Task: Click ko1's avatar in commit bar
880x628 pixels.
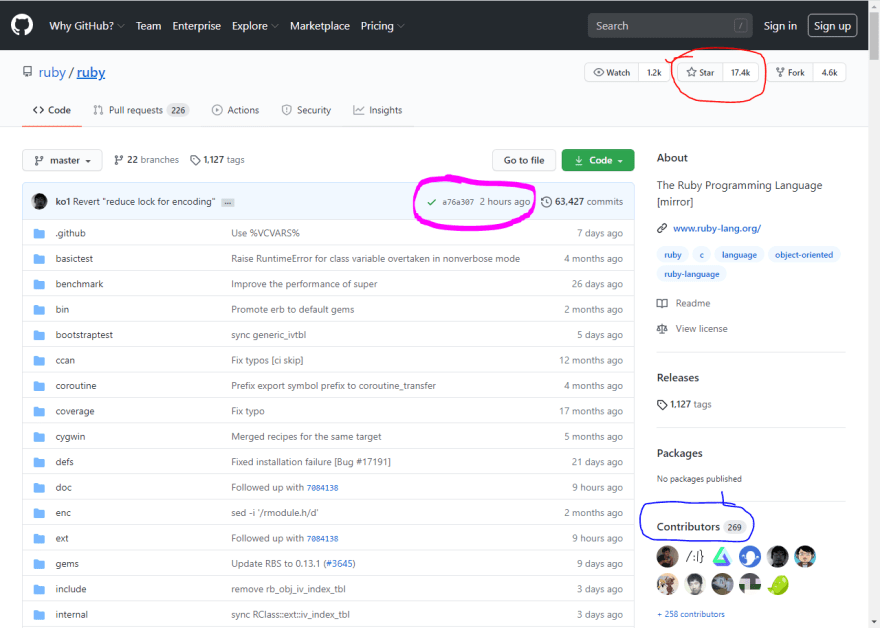Action: pos(39,201)
